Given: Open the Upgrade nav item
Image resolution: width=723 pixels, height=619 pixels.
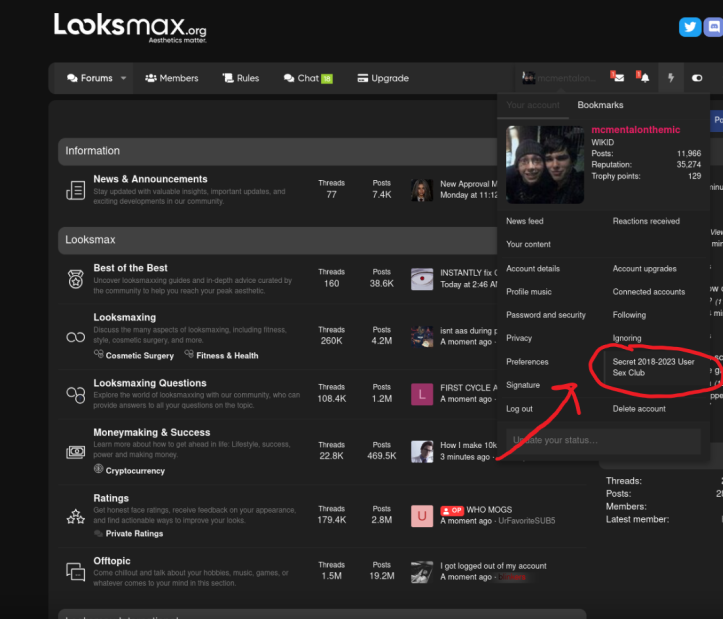Looking at the screenshot, I should click(383, 78).
